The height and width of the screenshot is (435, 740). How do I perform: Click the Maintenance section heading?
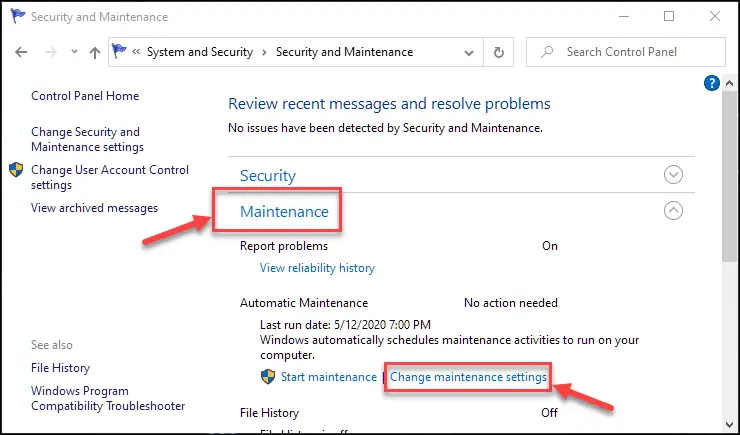coord(284,211)
